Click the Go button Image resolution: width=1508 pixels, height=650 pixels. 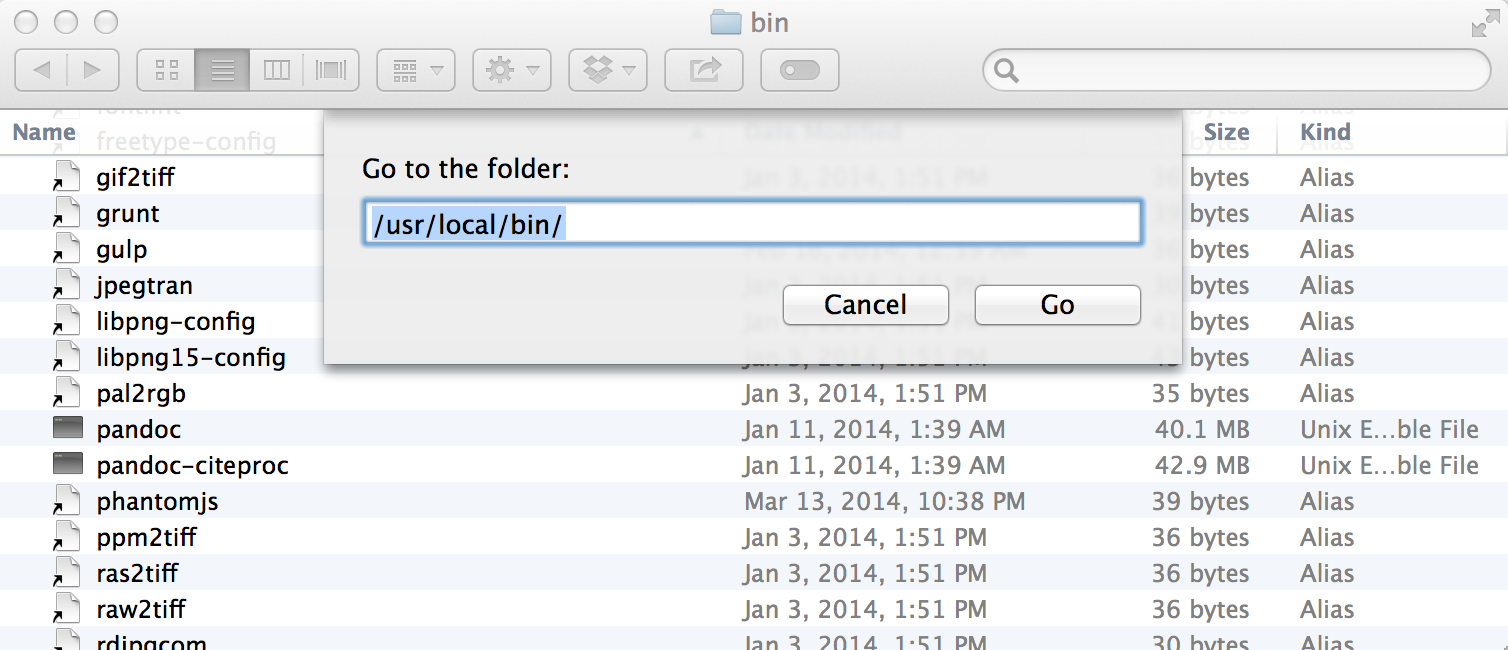(x=1058, y=305)
